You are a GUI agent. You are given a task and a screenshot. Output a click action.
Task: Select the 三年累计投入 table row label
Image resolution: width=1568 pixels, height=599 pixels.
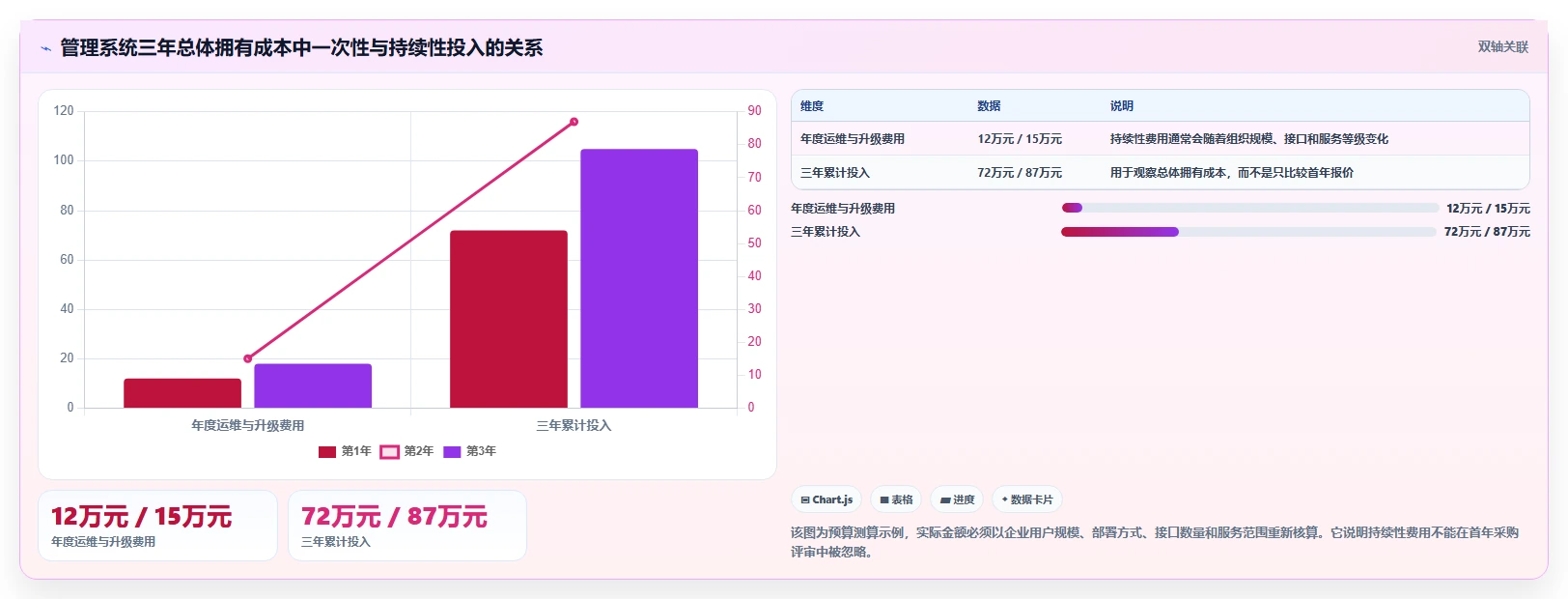[x=835, y=173]
